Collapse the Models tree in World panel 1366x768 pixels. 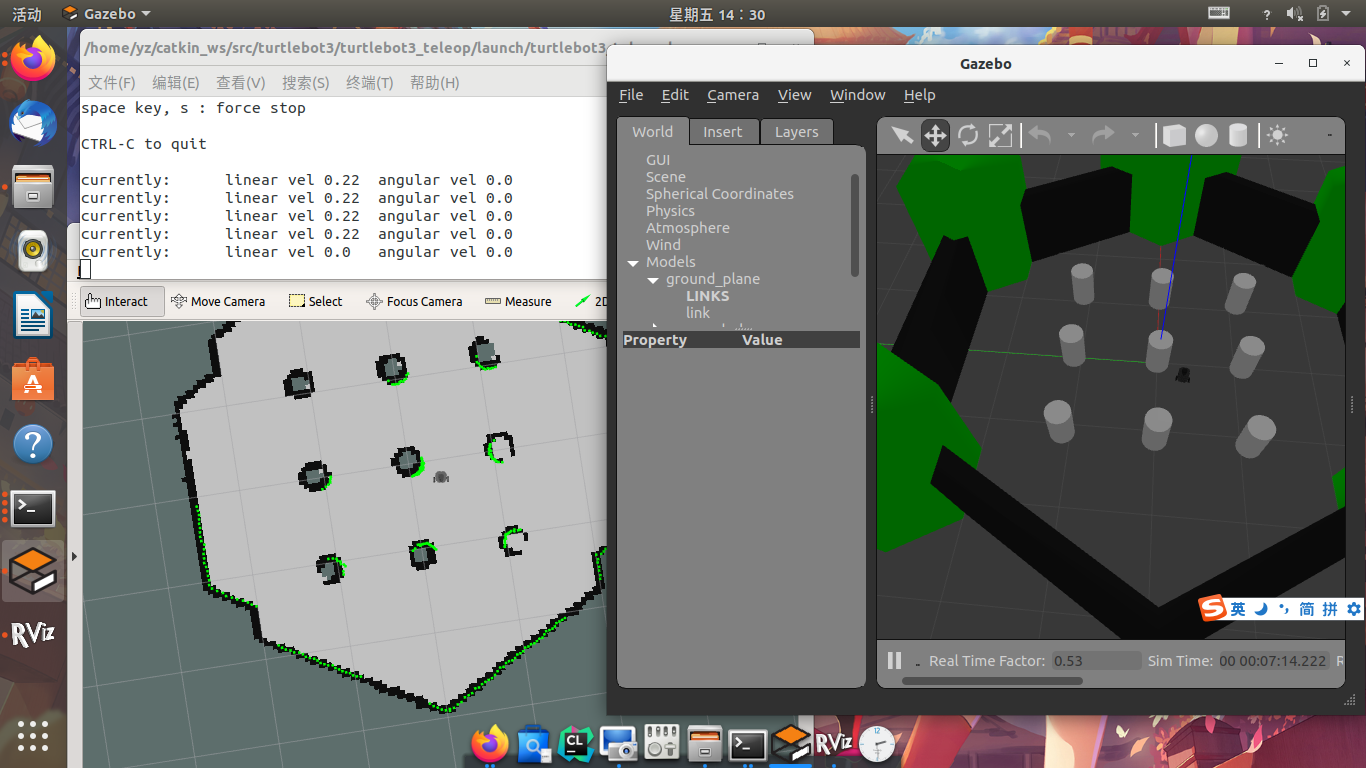tap(633, 261)
